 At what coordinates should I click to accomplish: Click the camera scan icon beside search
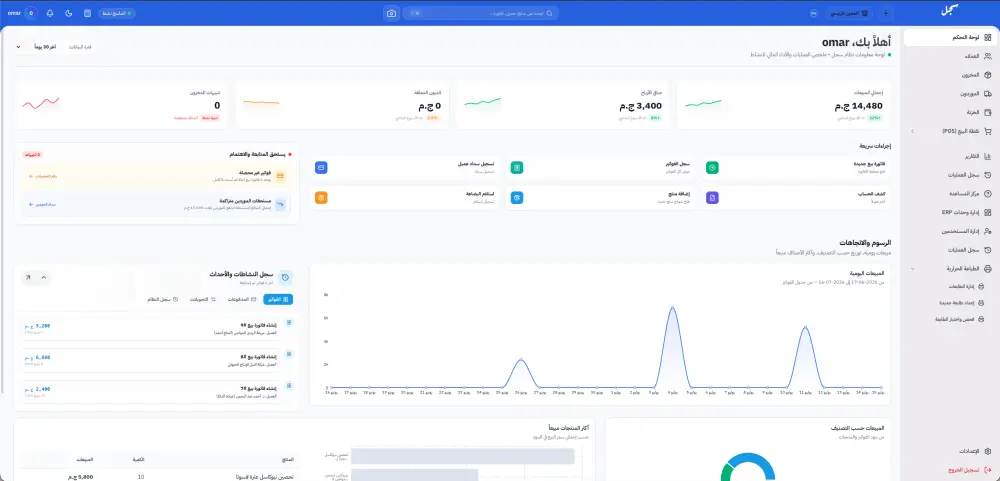click(x=392, y=13)
